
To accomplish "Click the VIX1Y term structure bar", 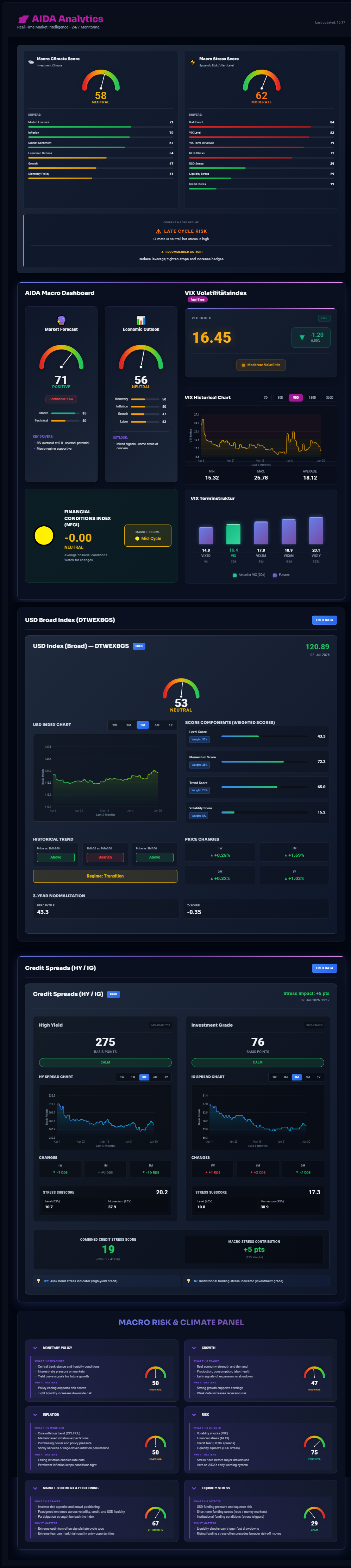I will click(x=316, y=530).
